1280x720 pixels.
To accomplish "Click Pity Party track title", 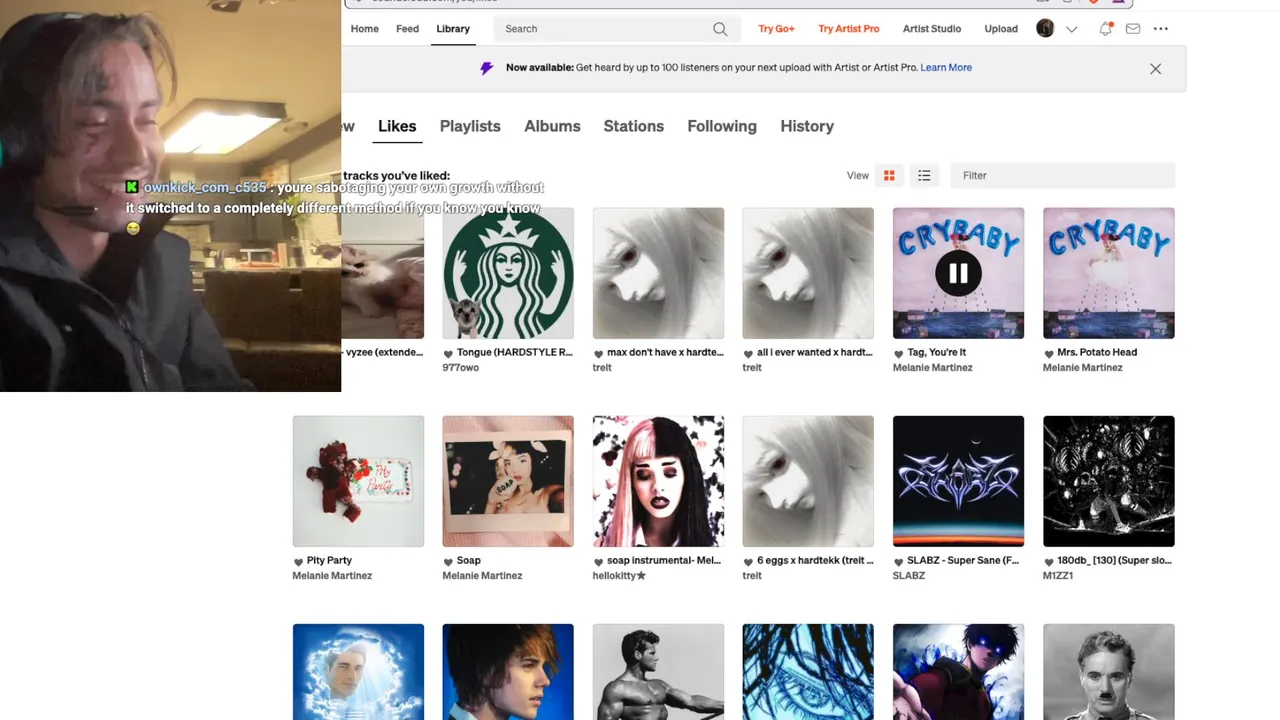I will point(329,561).
